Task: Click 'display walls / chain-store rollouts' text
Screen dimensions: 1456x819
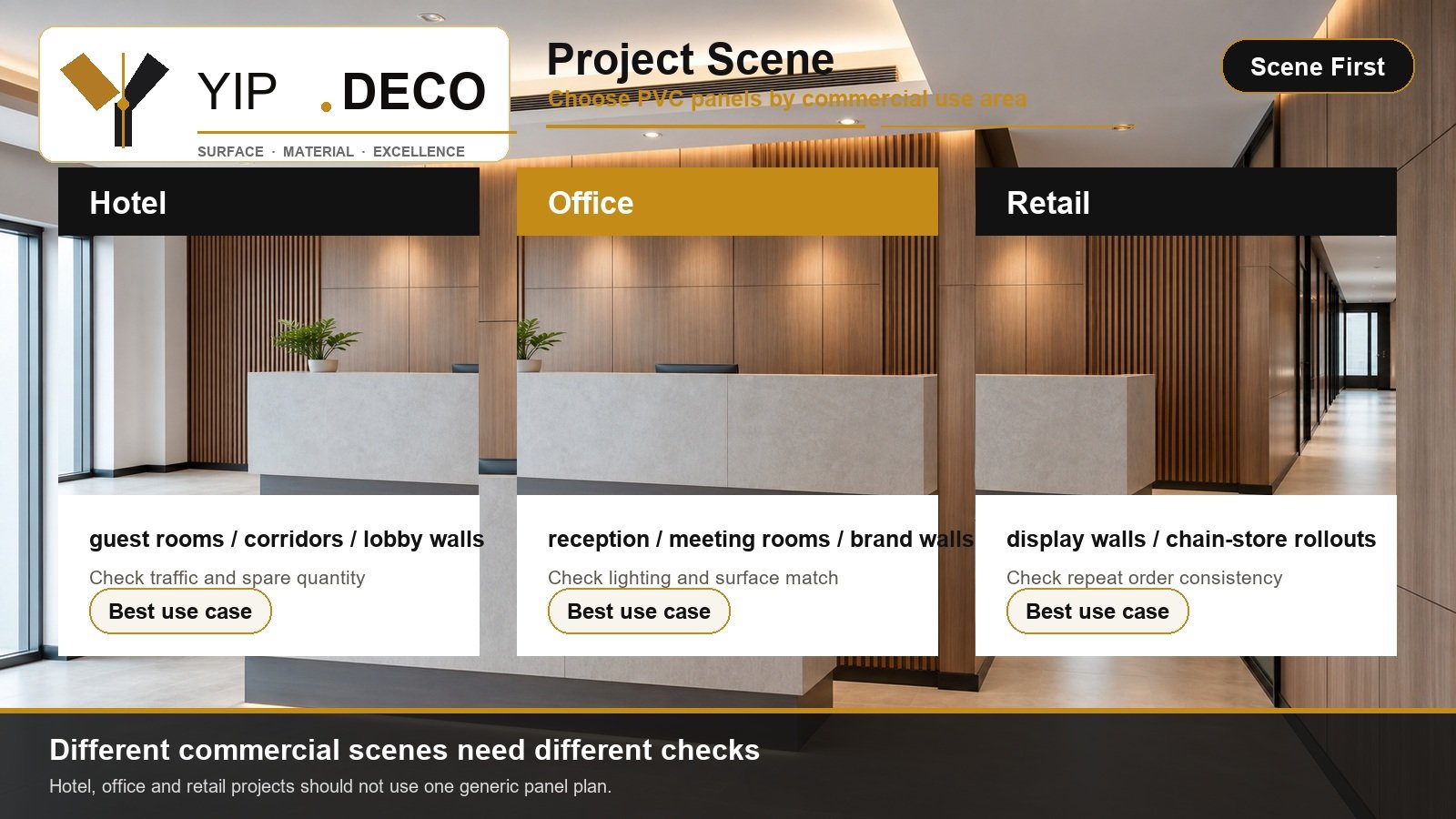Action: (x=1191, y=539)
